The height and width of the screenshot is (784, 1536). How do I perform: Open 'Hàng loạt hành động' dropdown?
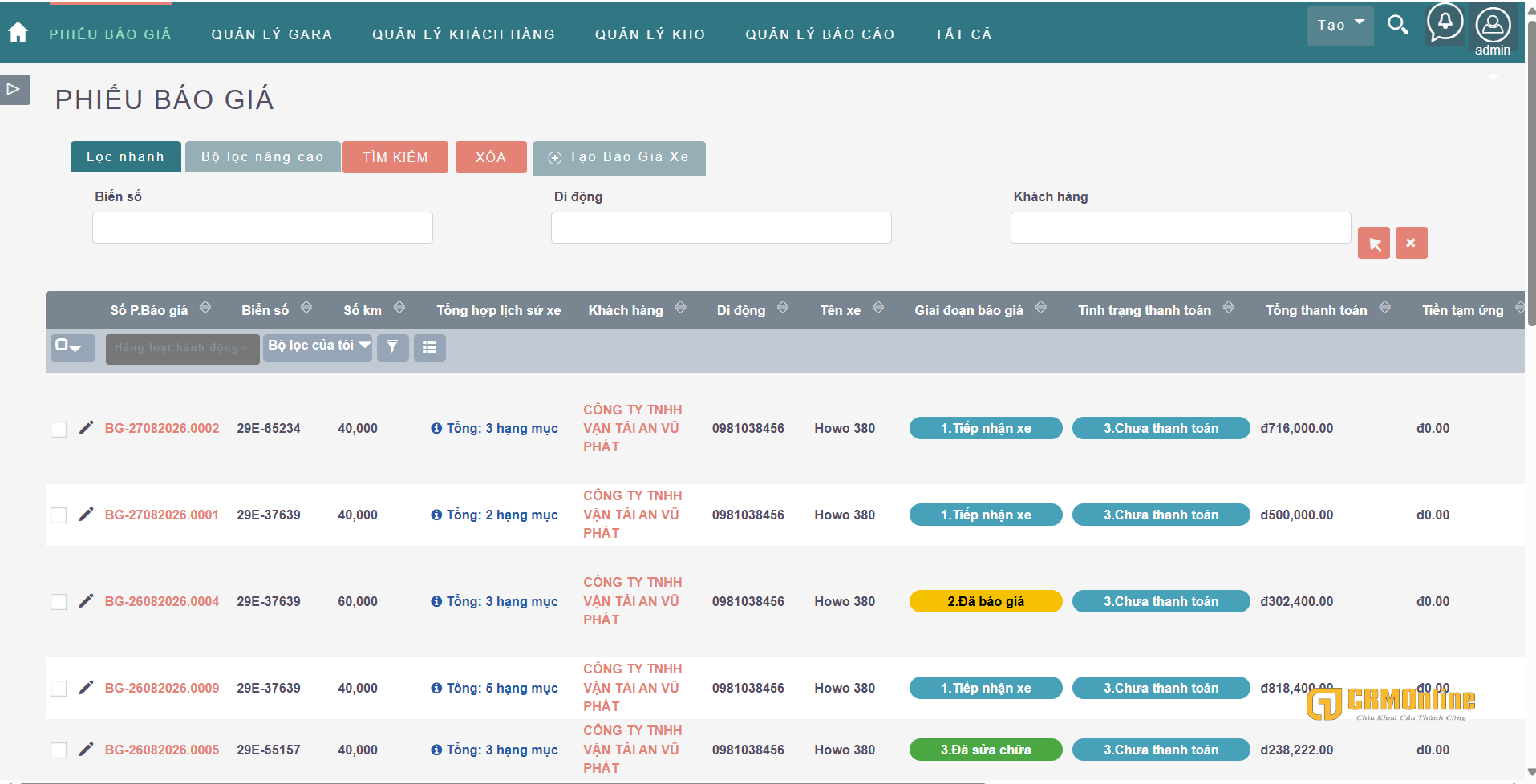pos(182,349)
